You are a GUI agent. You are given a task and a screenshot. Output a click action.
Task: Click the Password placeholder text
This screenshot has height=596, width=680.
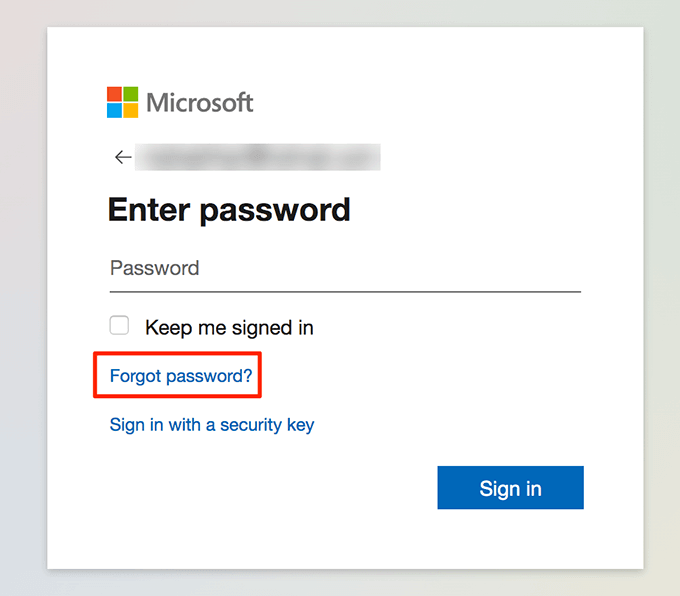pos(155,268)
